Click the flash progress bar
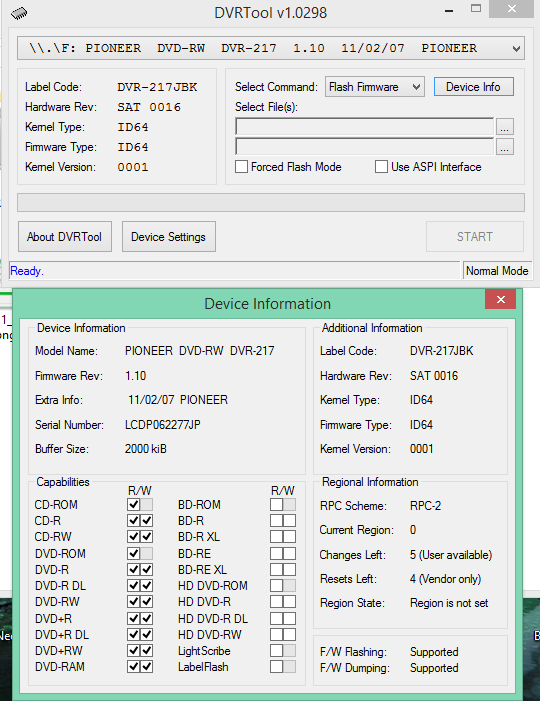This screenshot has height=701, width=540. (271, 203)
